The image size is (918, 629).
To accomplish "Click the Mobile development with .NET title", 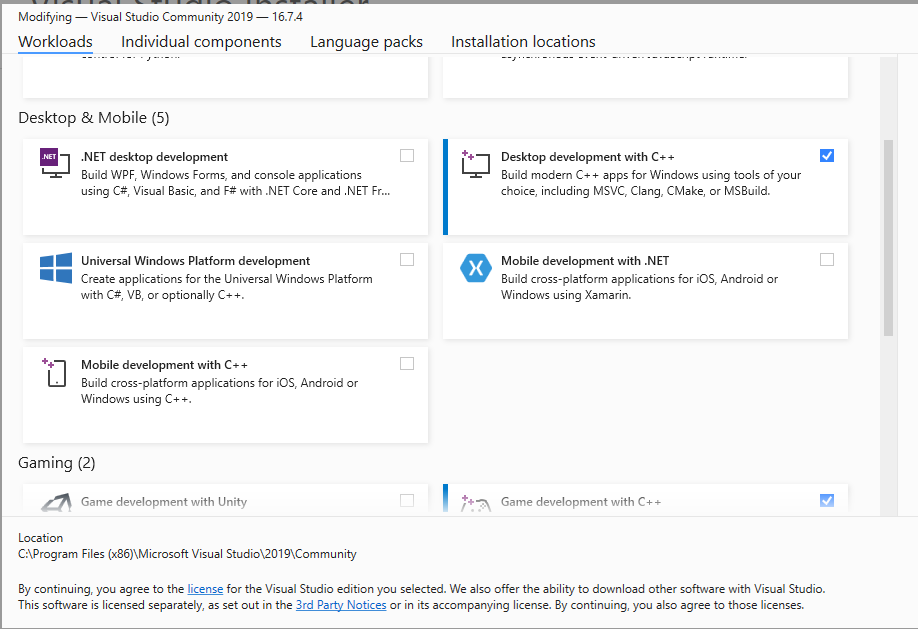I will 585,261.
